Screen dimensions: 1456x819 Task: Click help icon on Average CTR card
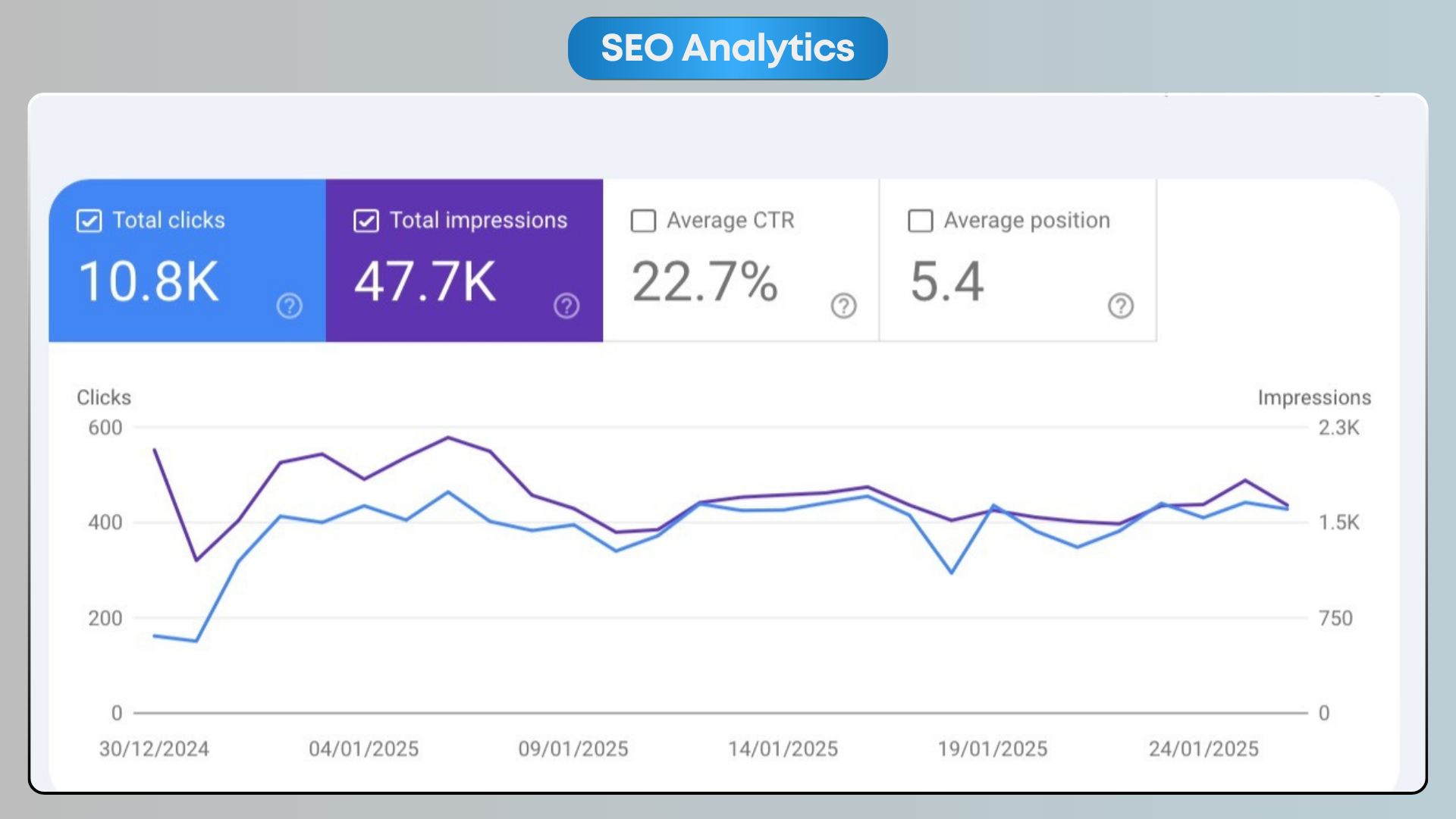click(843, 306)
